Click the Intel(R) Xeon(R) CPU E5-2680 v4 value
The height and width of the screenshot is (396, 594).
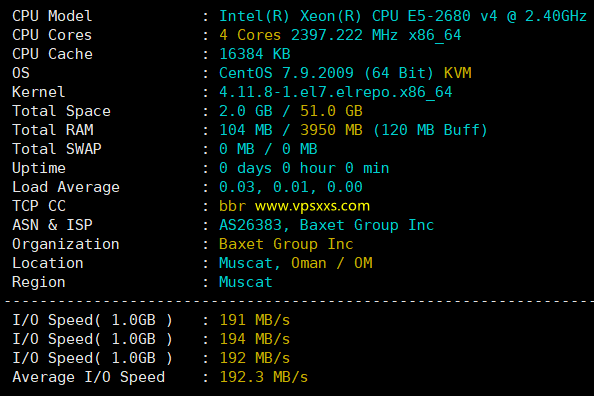403,16
